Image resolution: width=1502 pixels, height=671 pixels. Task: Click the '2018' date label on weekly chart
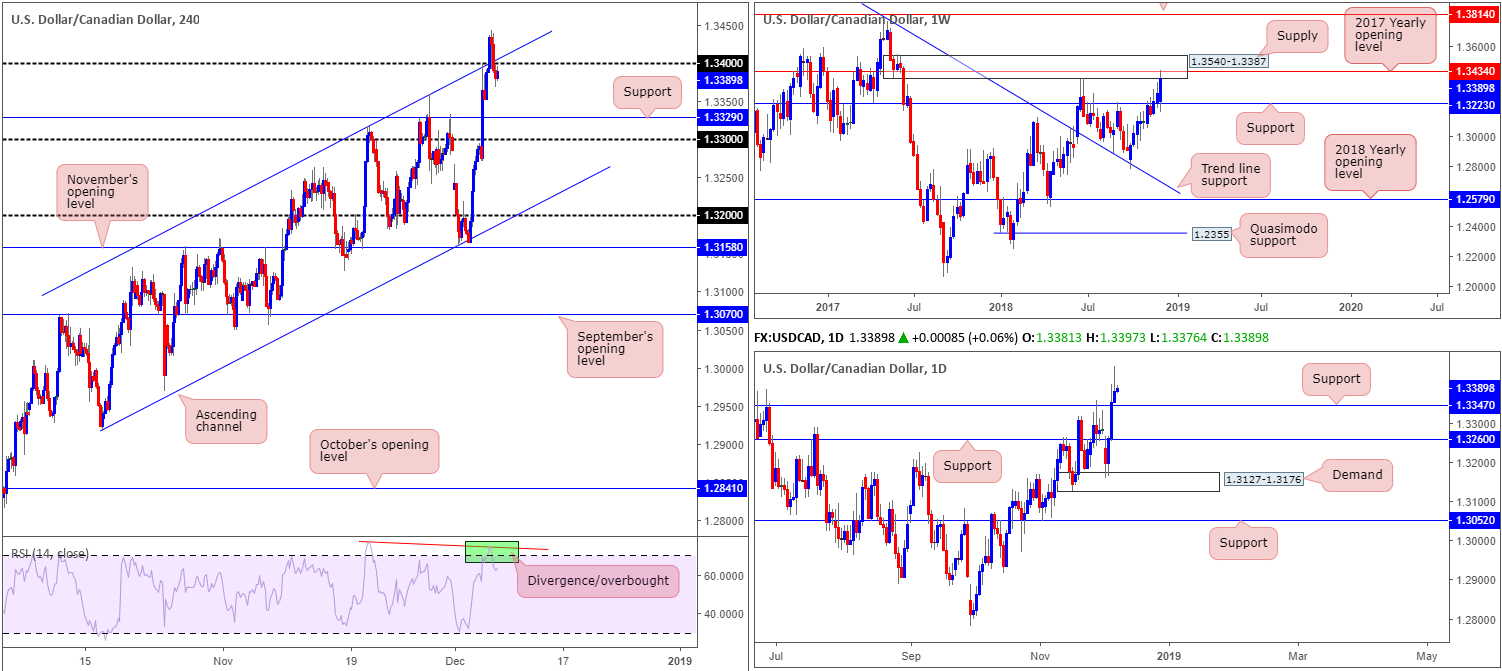tap(1002, 307)
